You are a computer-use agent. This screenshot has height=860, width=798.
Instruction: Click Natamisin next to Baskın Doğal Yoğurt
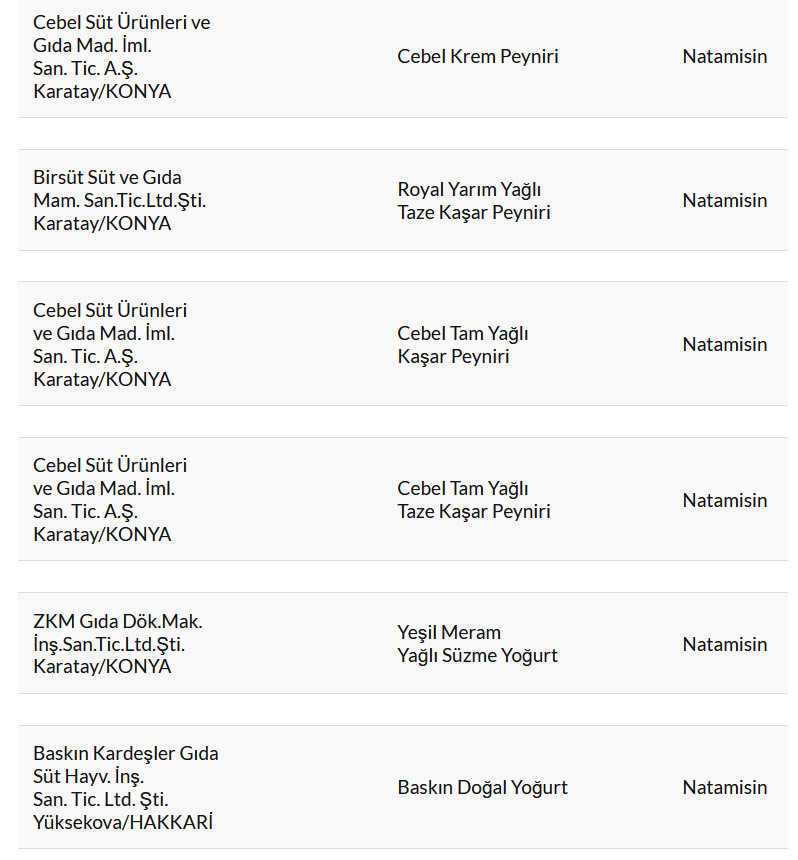pyautogui.click(x=724, y=788)
